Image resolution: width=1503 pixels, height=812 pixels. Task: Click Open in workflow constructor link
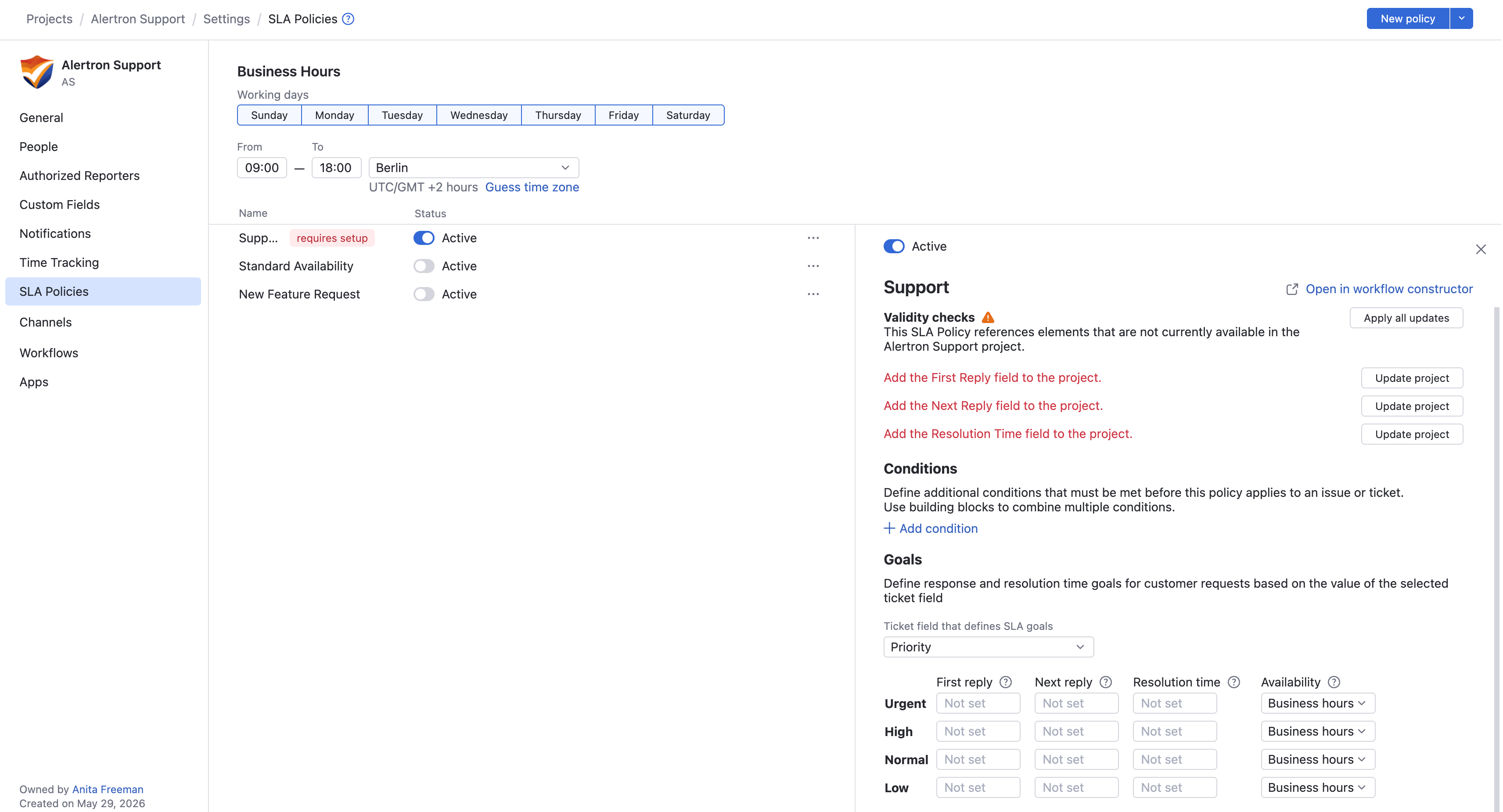1388,289
